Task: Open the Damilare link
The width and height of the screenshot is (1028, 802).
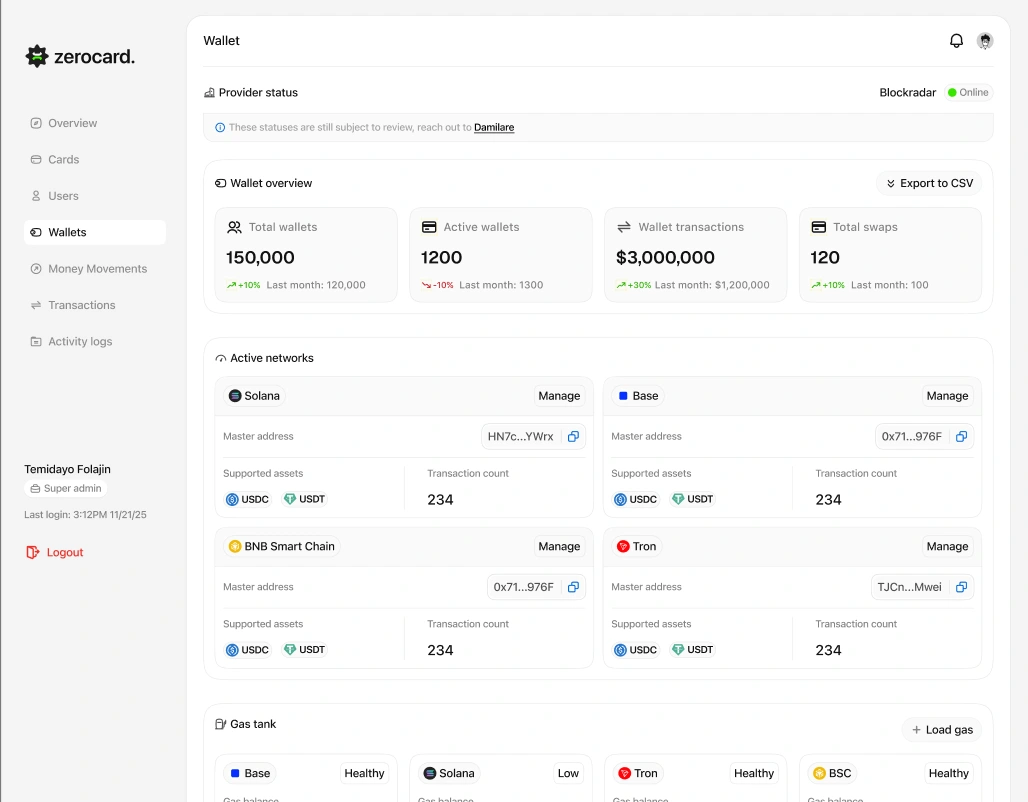Action: tap(494, 128)
